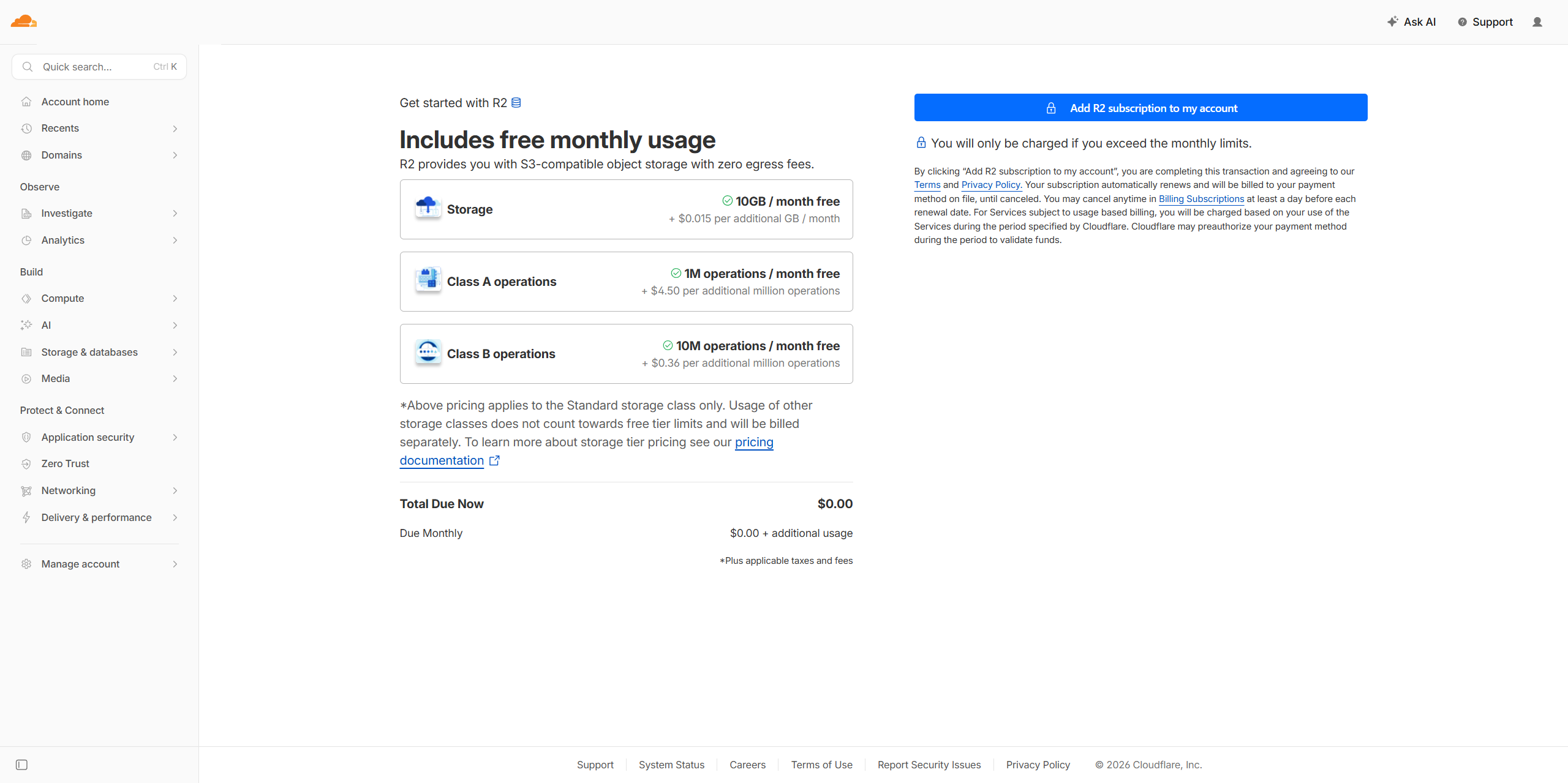Expand the Recents chevron
1568x783 pixels.
175,129
